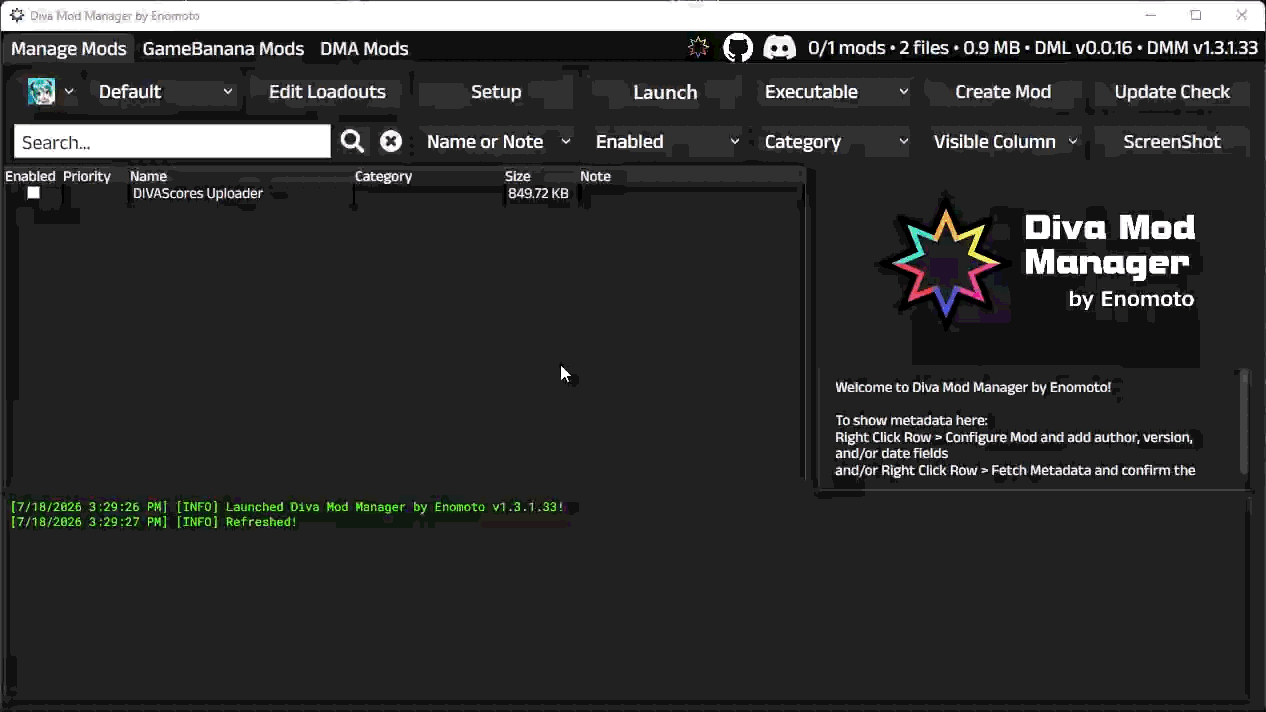1266x712 pixels.
Task: Minimize the Diva Mod Manager window
Action: click(1151, 15)
